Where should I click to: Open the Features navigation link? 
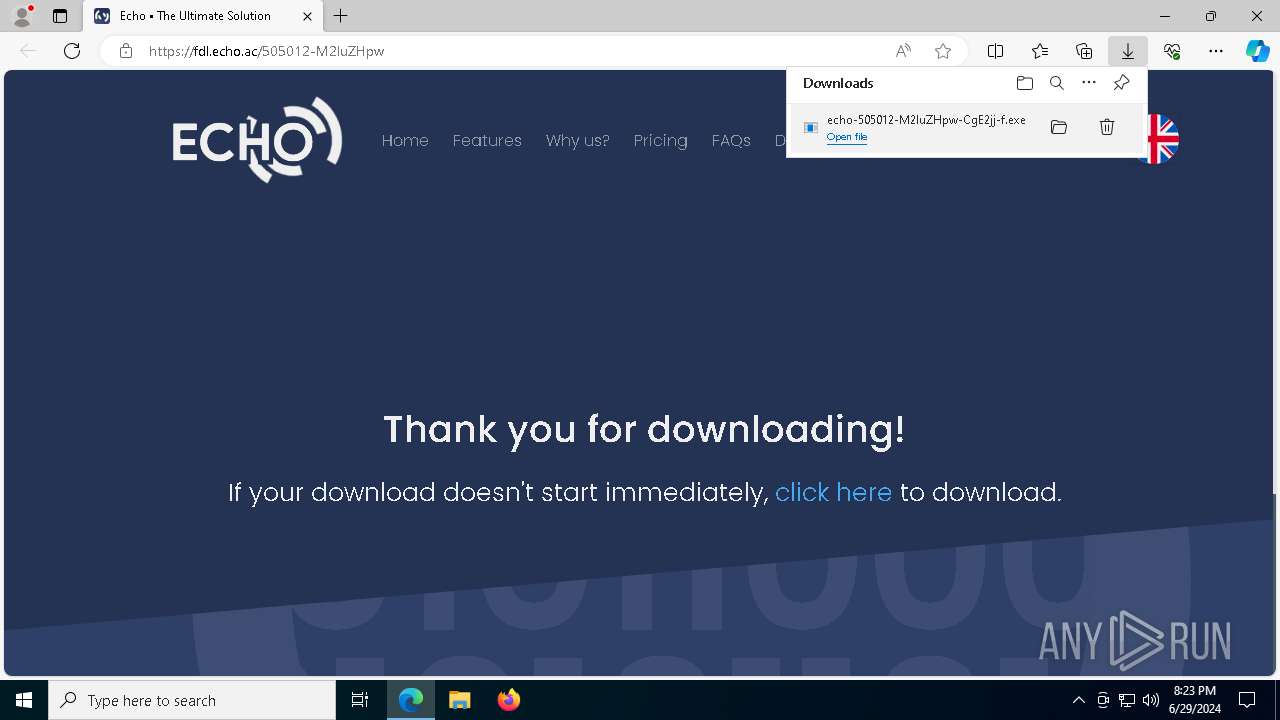487,141
